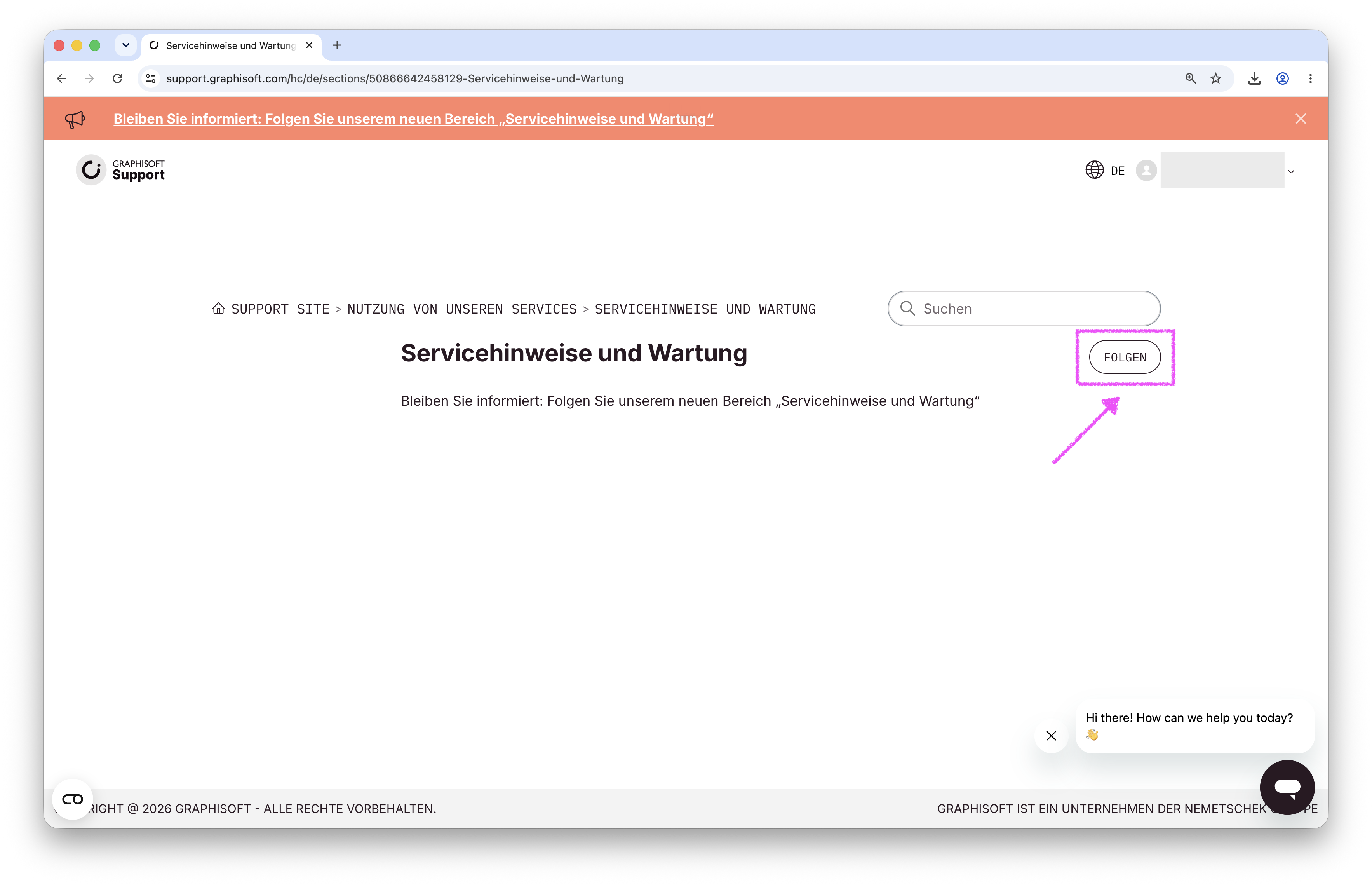
Task: Open the Graphisoft Support logo homepage
Action: click(121, 170)
